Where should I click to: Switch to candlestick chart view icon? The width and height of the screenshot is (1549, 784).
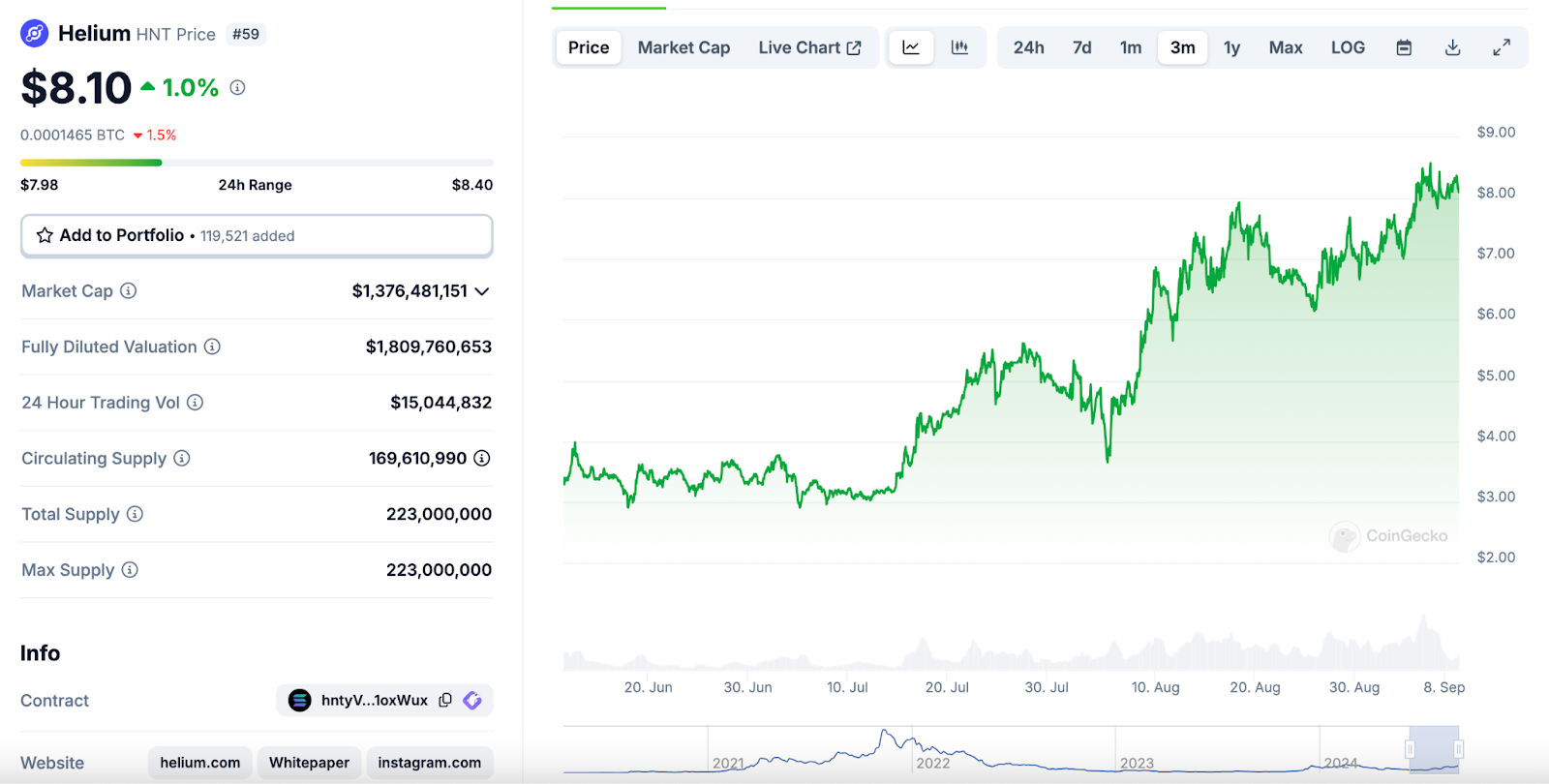(x=959, y=47)
